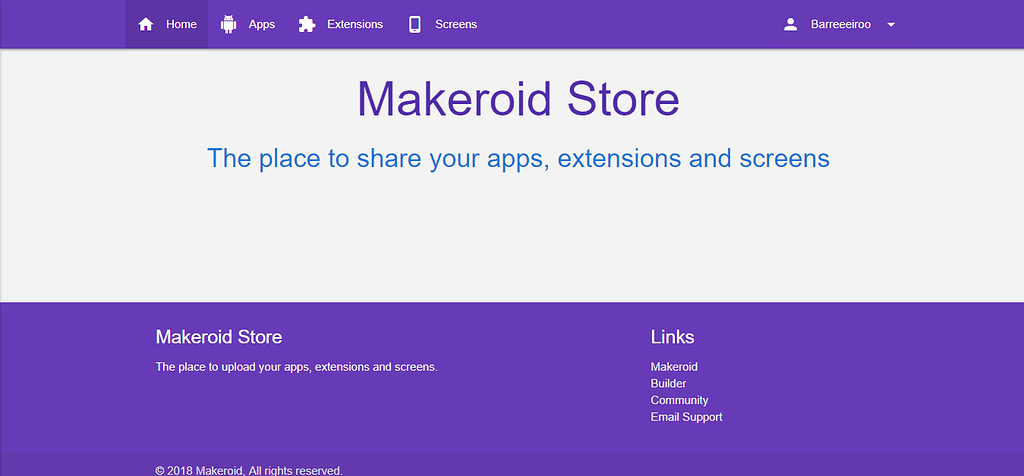Click the Barreeeiroo username

(840, 24)
